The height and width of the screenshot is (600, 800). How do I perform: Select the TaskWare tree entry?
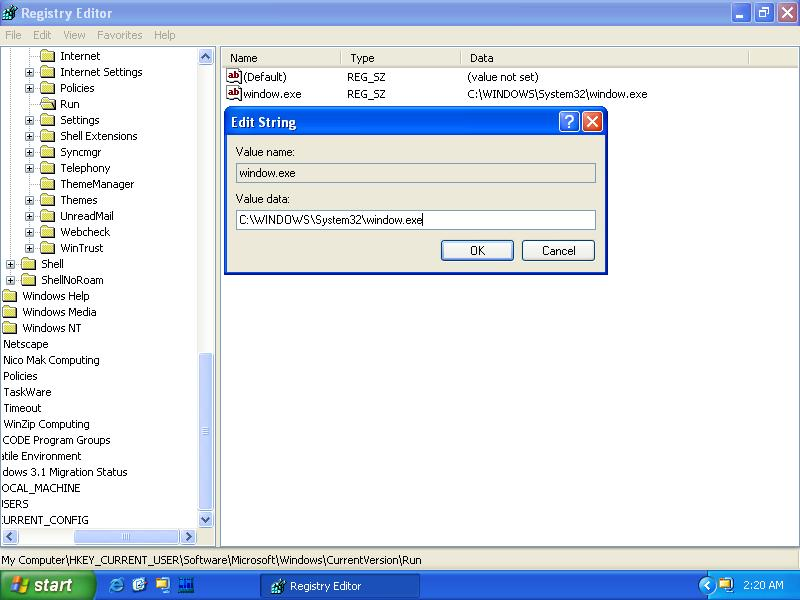tap(27, 392)
